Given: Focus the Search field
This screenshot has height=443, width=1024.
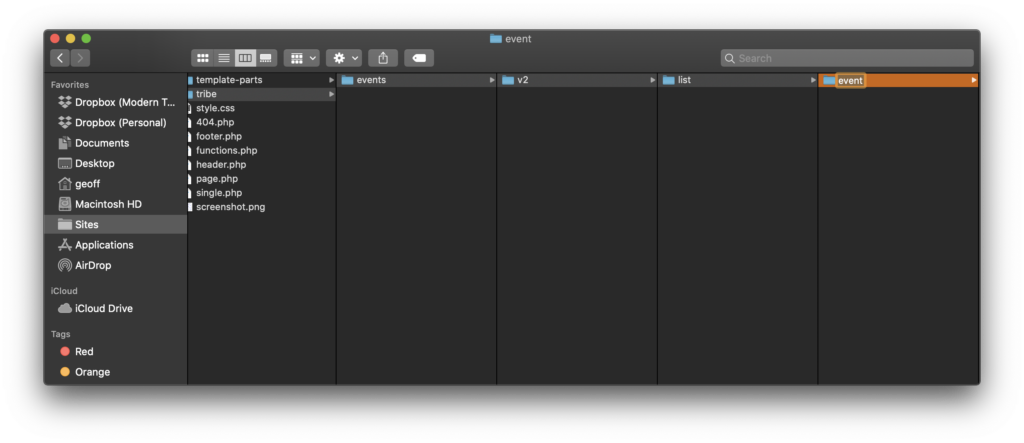Looking at the screenshot, I should 847,58.
